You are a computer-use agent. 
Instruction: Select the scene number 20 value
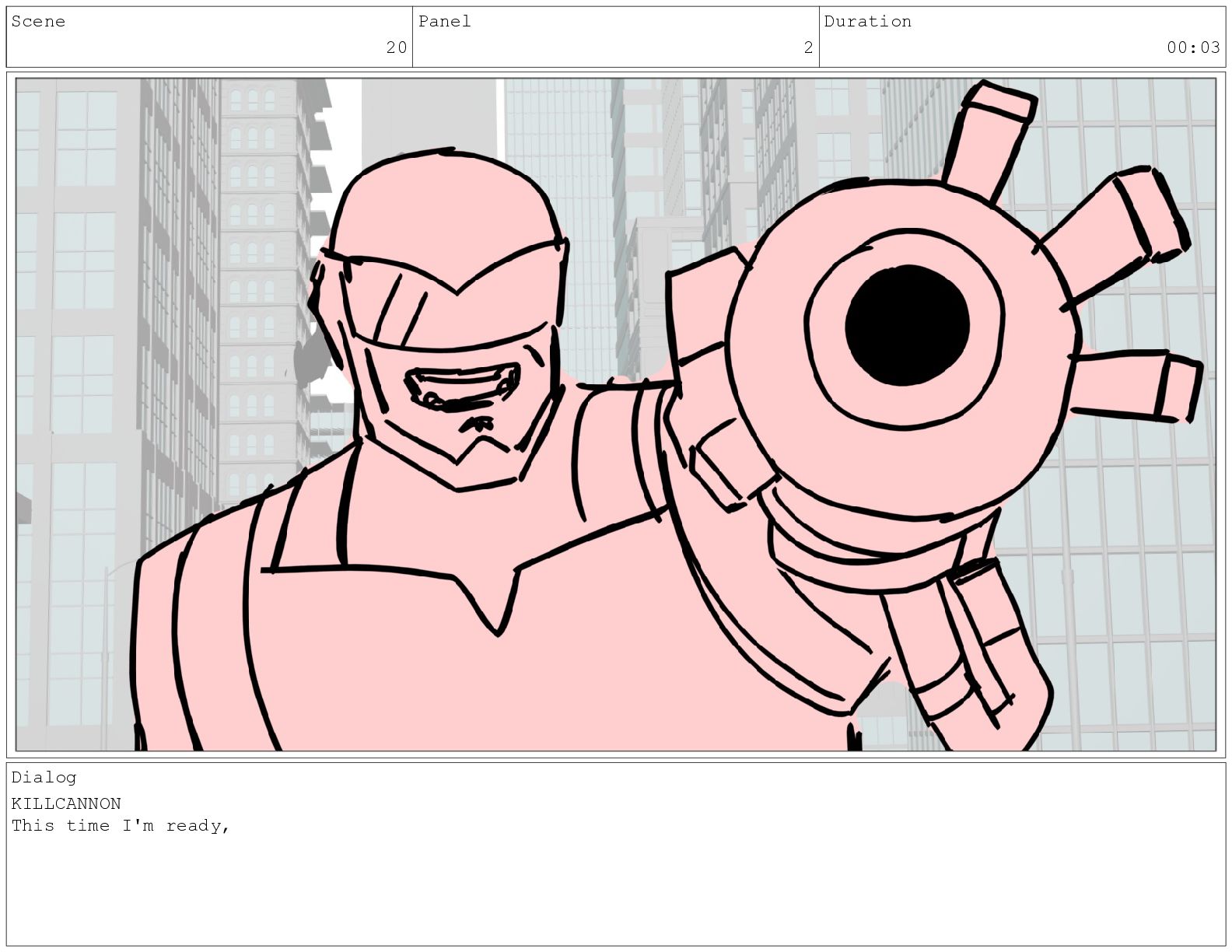click(396, 47)
